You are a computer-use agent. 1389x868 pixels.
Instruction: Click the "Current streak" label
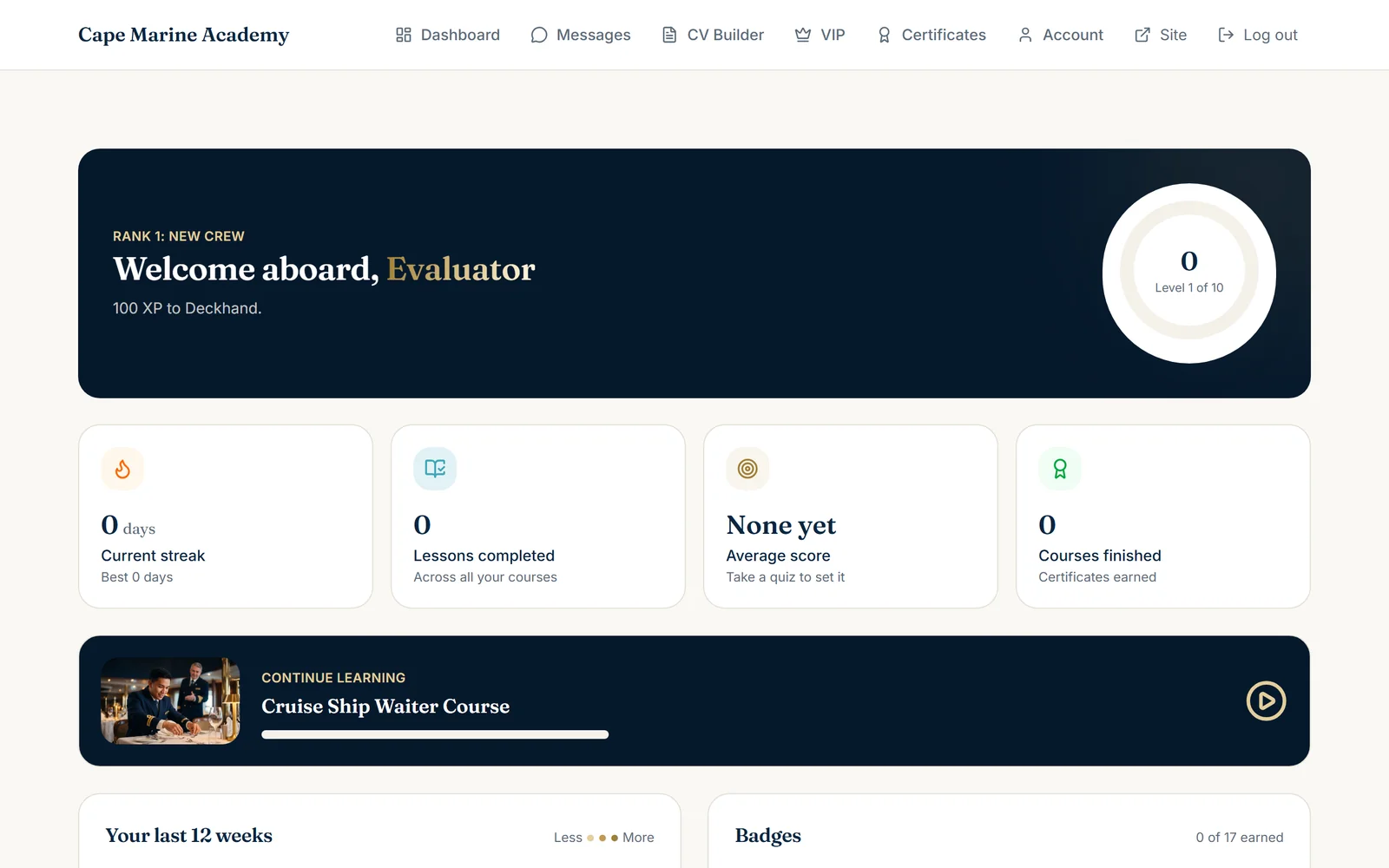(153, 556)
